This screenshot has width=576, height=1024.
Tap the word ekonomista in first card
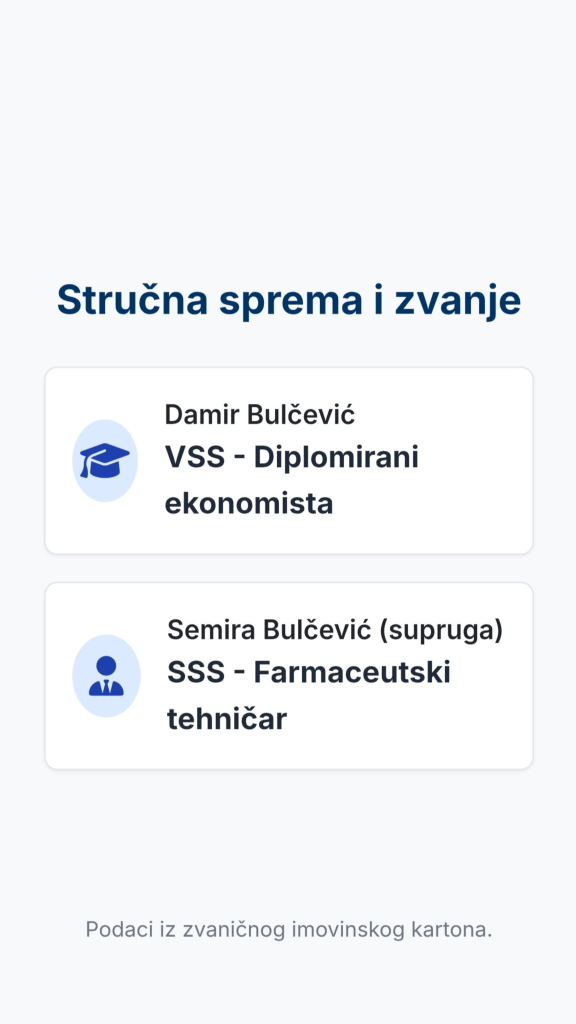(x=249, y=504)
